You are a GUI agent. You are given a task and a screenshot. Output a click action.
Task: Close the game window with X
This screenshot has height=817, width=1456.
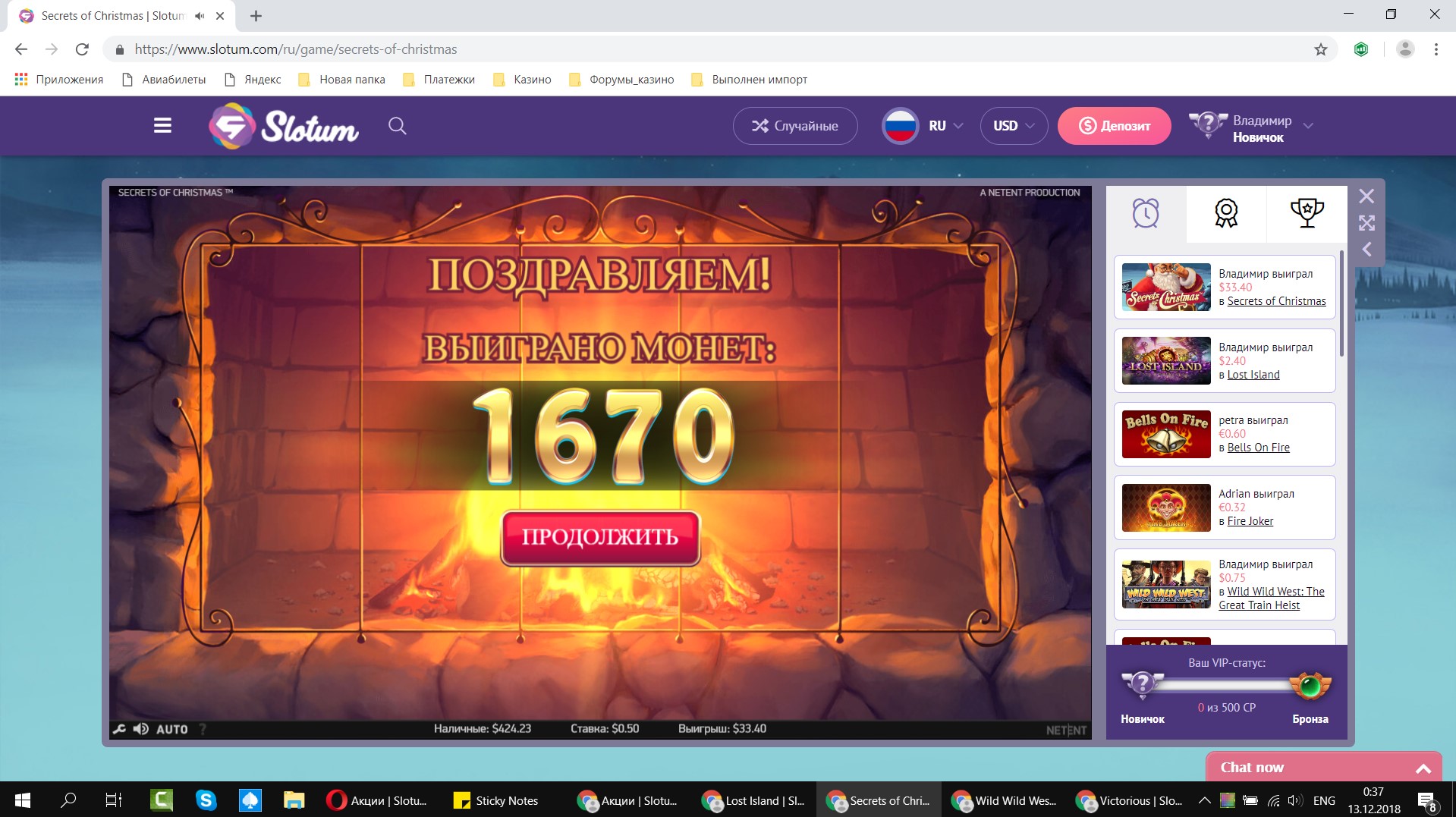pyautogui.click(x=1366, y=196)
